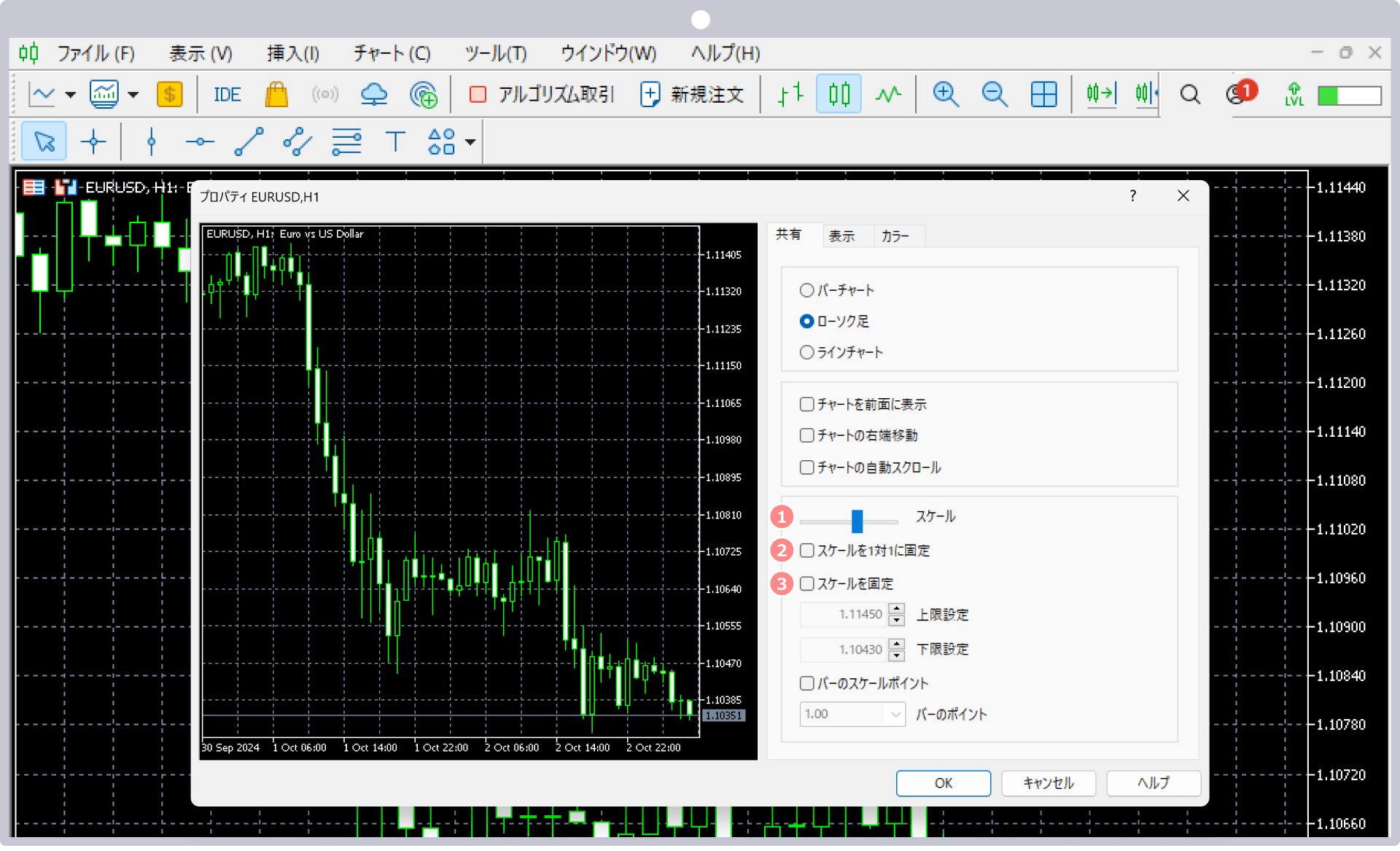Select the candlestick chart mode icon
The image size is (1400, 851).
pos(839,95)
